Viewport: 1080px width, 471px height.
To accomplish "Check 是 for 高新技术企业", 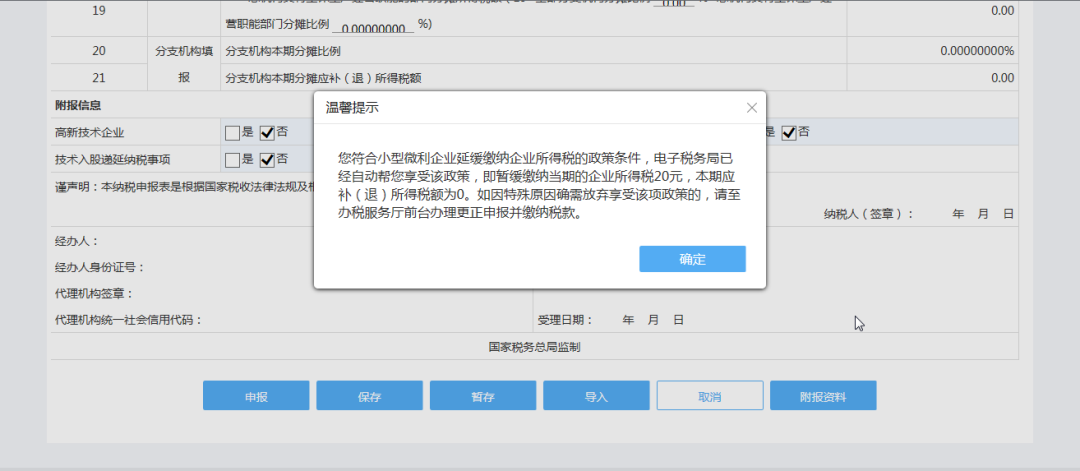I will [x=233, y=132].
